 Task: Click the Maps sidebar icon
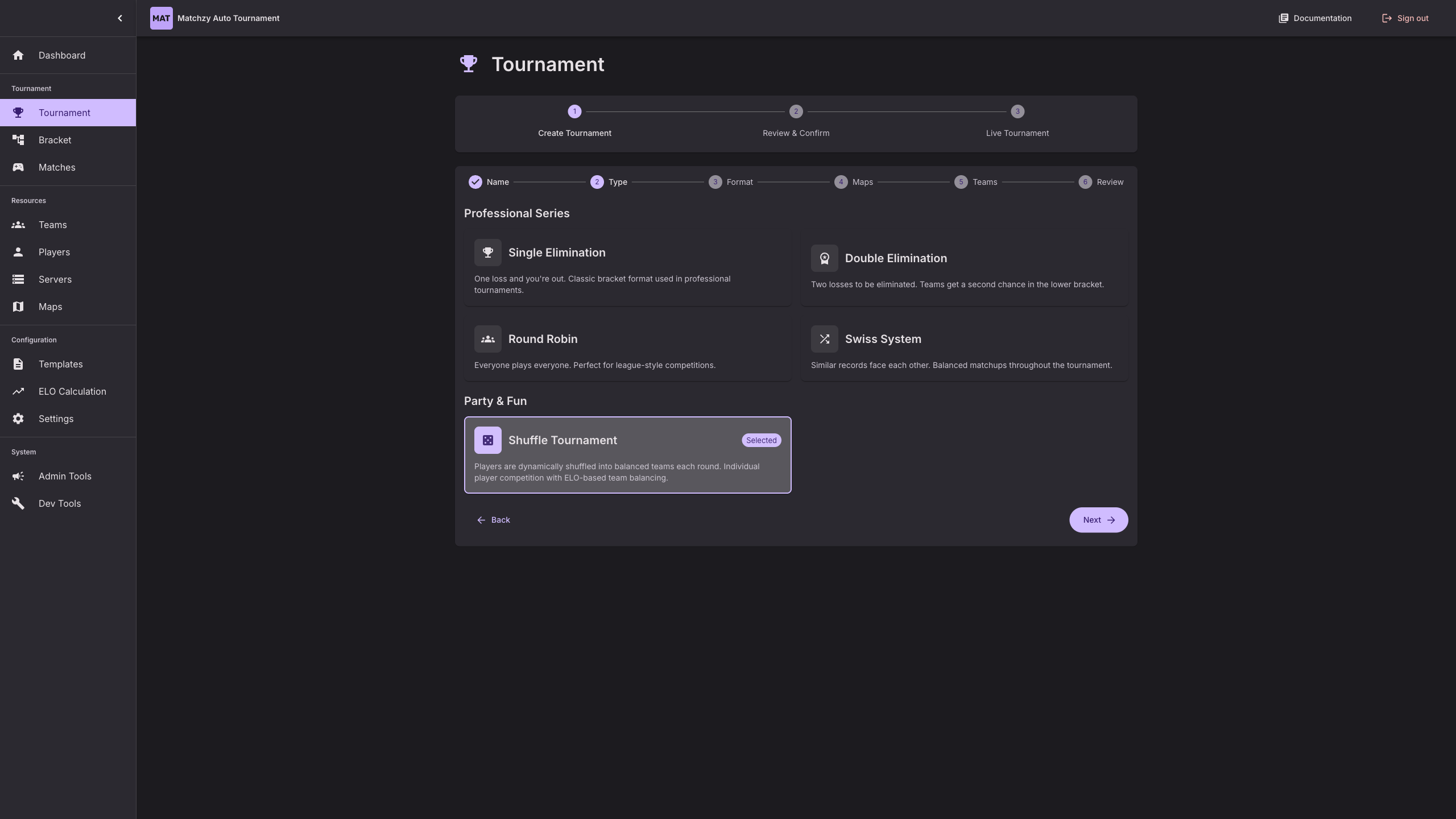(18, 307)
